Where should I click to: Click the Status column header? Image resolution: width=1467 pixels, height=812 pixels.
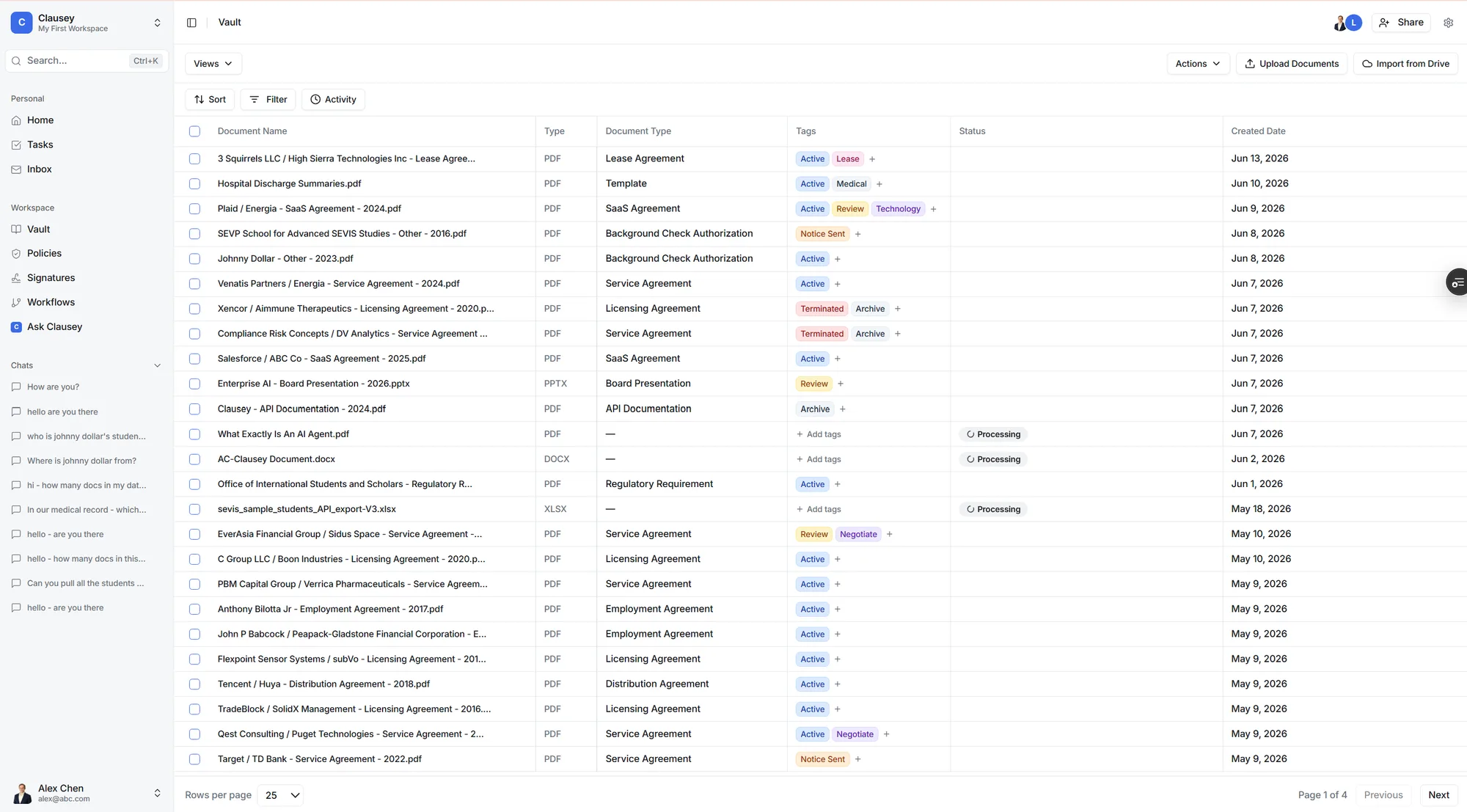(972, 131)
